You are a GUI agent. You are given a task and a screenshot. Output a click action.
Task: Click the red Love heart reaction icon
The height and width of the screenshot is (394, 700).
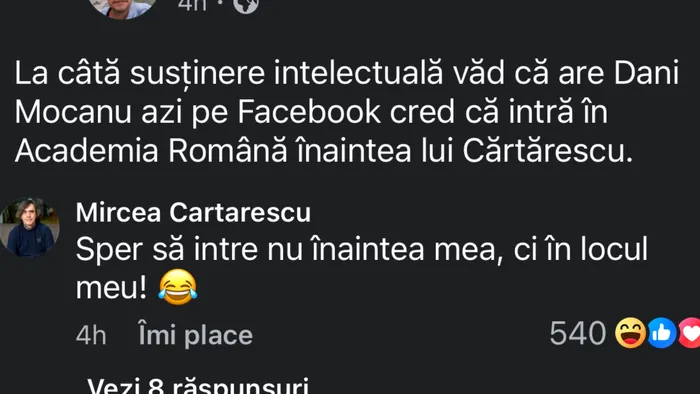coord(690,333)
